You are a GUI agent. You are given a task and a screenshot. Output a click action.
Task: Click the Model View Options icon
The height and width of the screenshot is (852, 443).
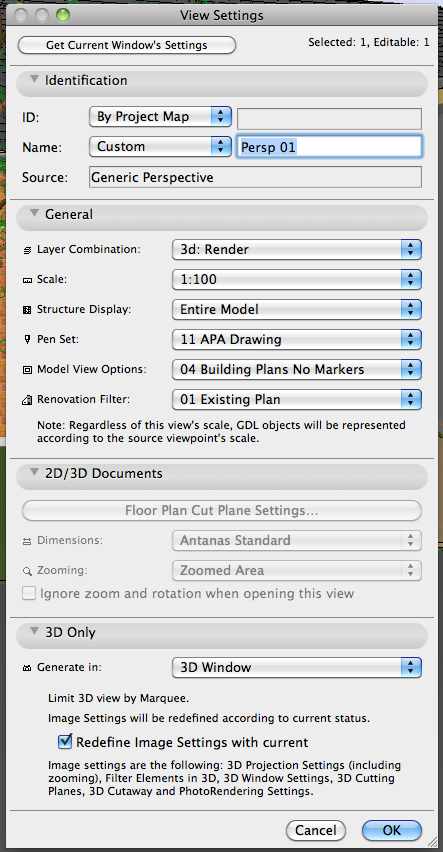pos(27,369)
